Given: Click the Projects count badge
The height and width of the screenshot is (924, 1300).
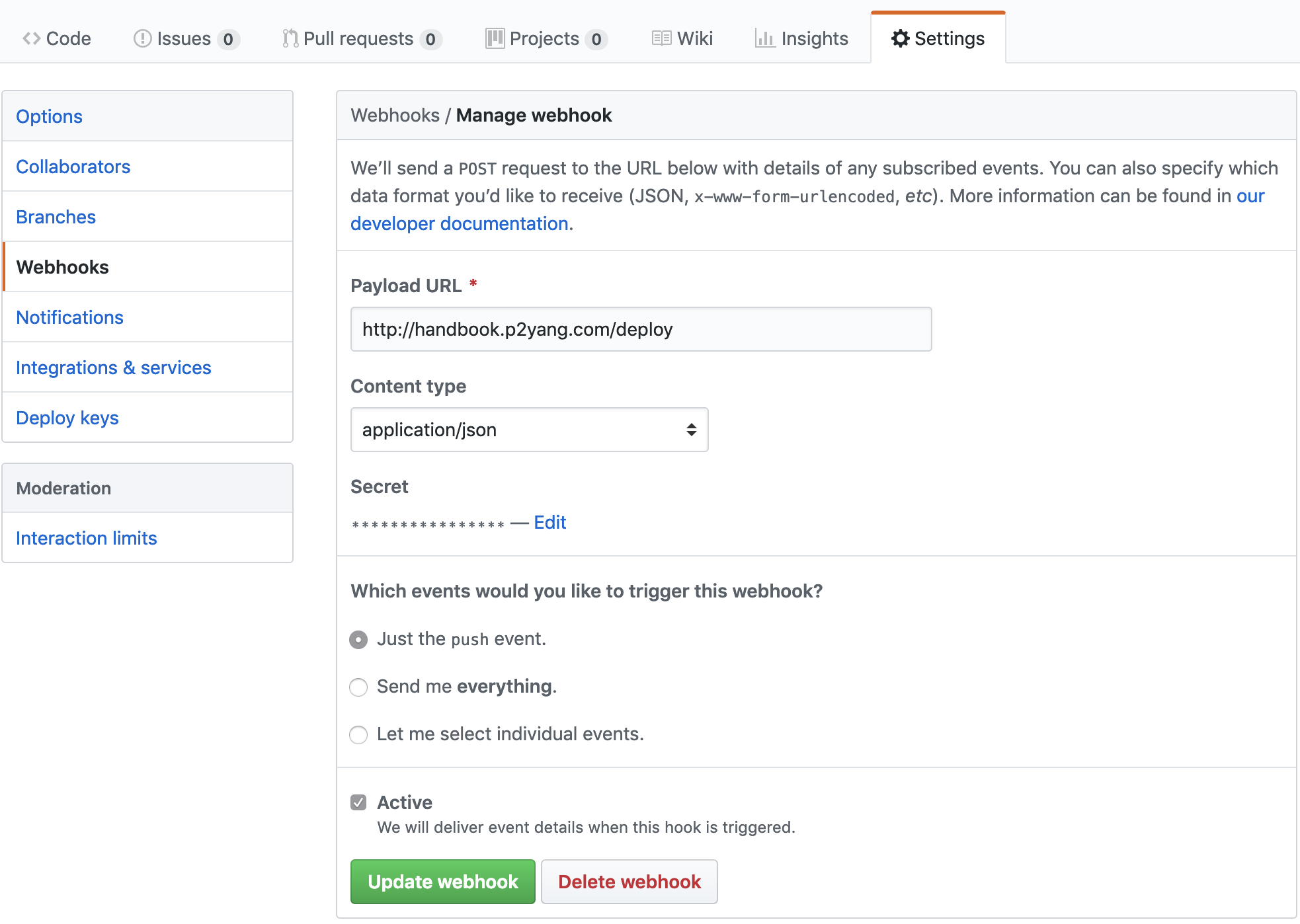Looking at the screenshot, I should pyautogui.click(x=596, y=40).
